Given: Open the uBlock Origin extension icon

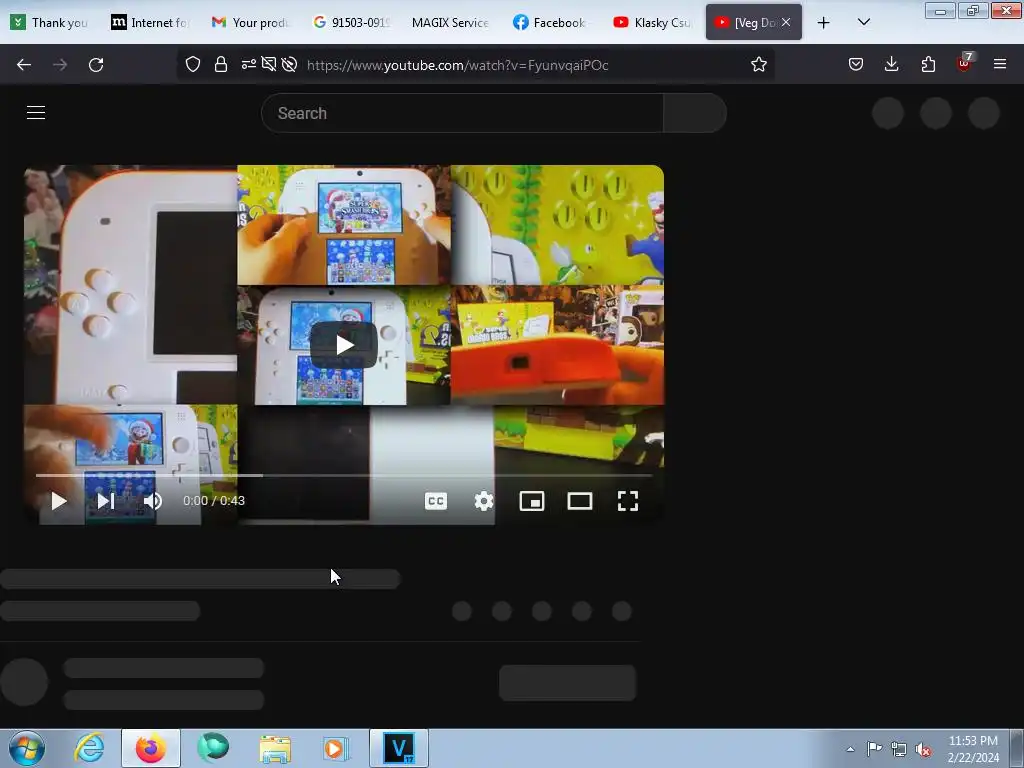Looking at the screenshot, I should [x=965, y=63].
